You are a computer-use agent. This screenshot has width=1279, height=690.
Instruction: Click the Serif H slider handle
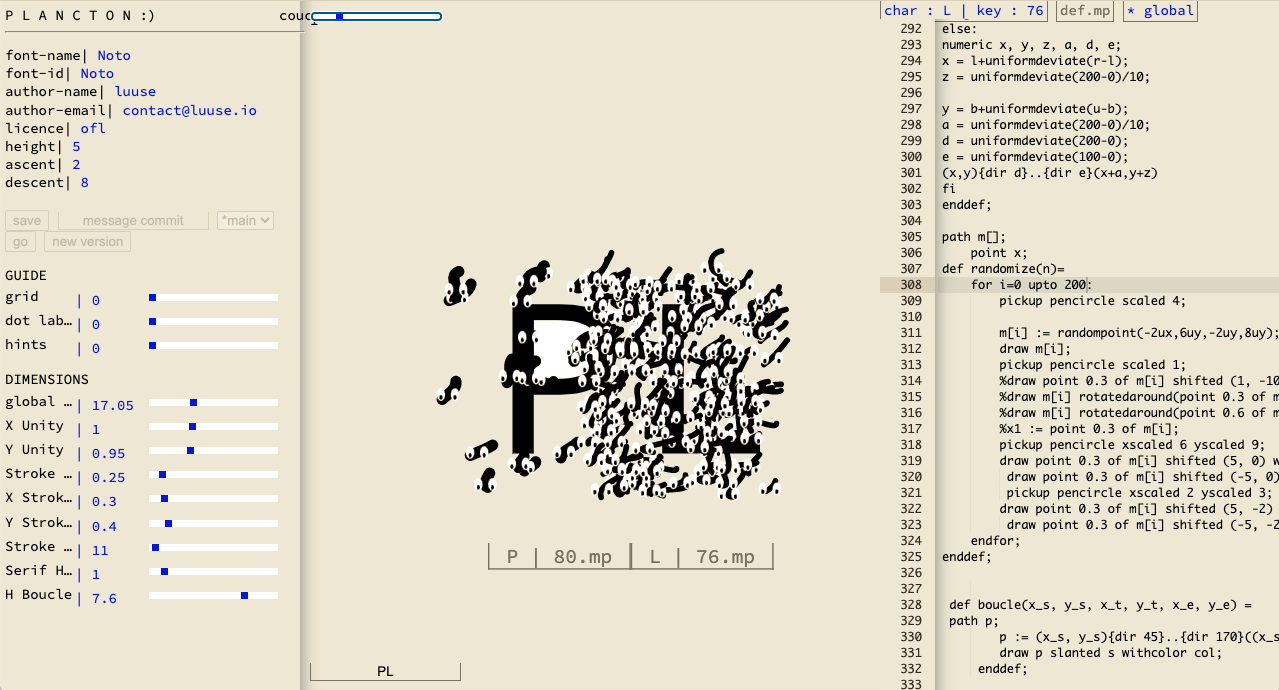(164, 571)
